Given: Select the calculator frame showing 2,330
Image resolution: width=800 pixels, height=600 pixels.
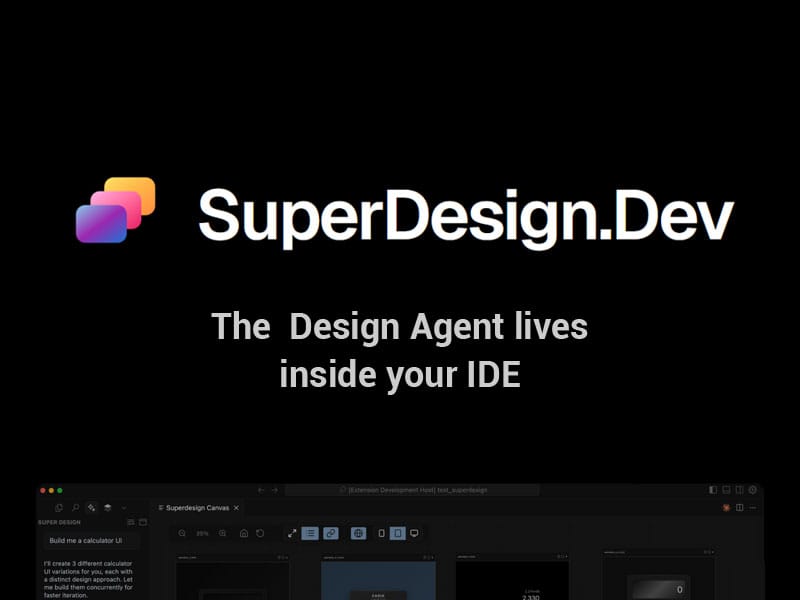Looking at the screenshot, I should 512,577.
